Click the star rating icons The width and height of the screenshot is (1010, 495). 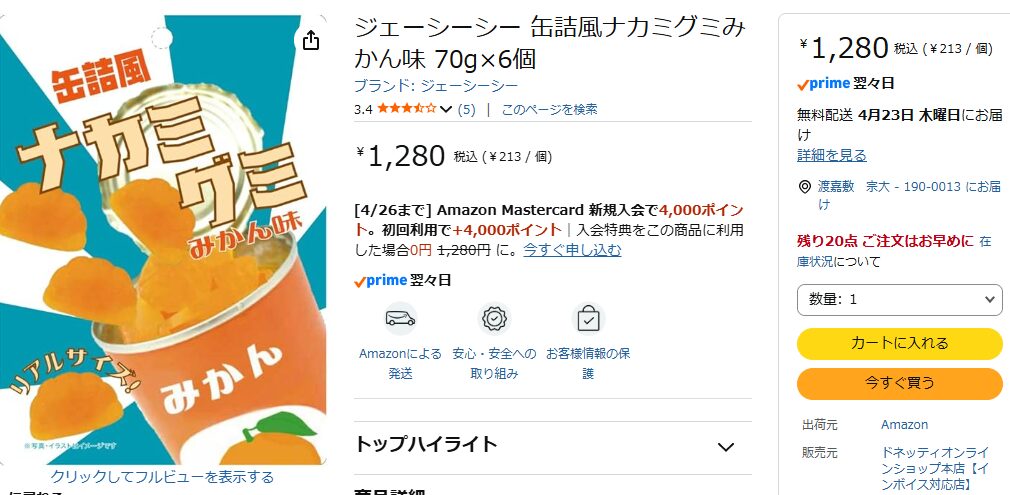(406, 109)
